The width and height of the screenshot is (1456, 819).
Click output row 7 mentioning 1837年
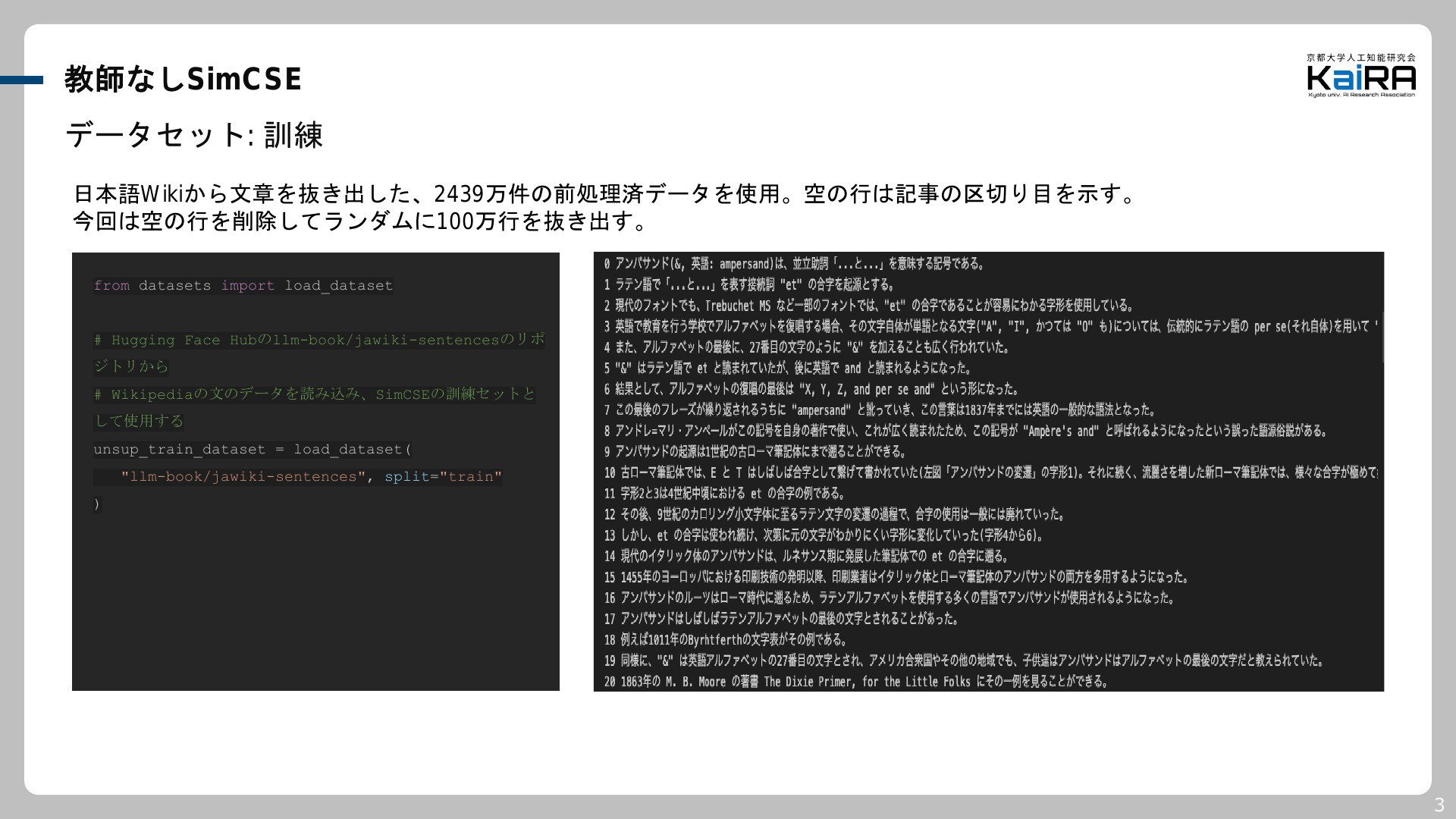click(880, 410)
